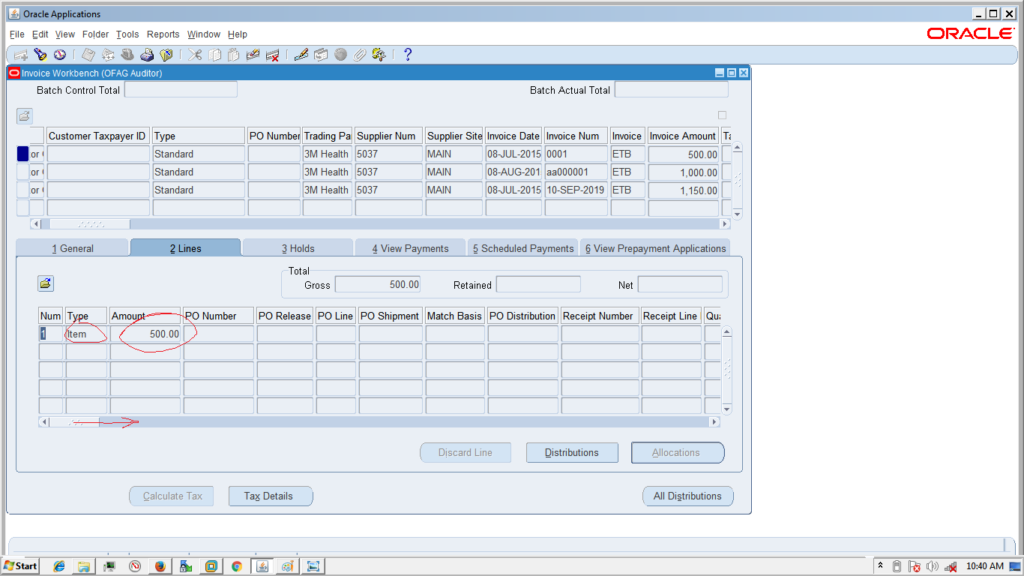Open the invoice header folder icon
Viewport: 1024px width, 576px height.
tap(24, 116)
